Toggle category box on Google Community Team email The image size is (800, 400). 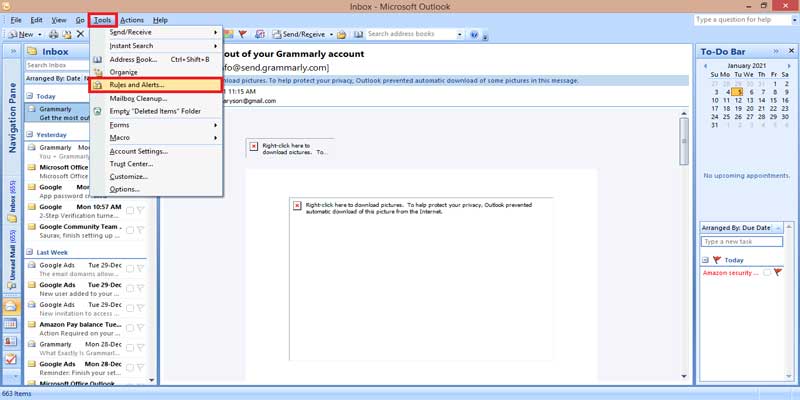pos(131,230)
